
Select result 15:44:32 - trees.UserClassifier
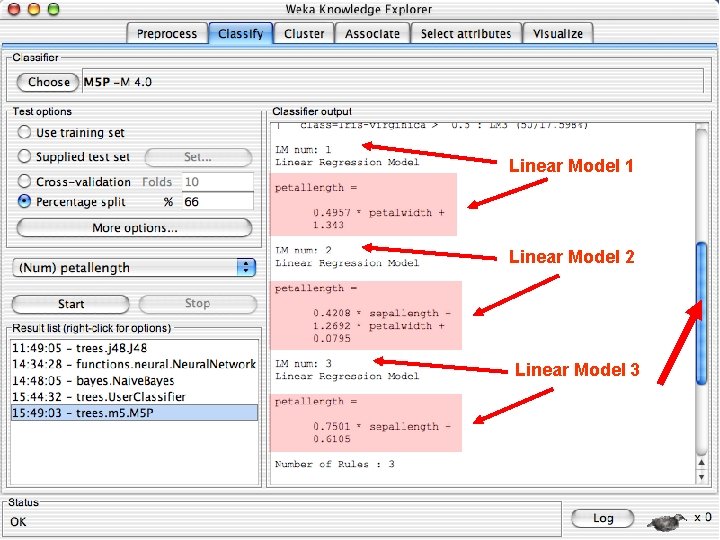pos(134,397)
